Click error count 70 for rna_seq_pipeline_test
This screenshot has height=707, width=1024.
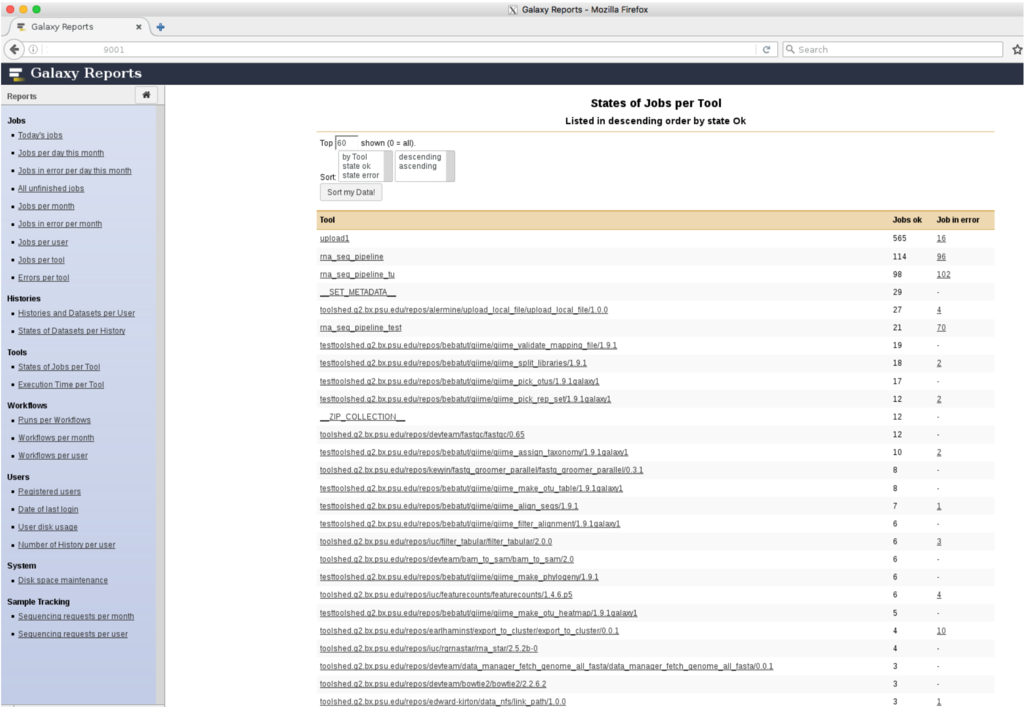point(941,328)
